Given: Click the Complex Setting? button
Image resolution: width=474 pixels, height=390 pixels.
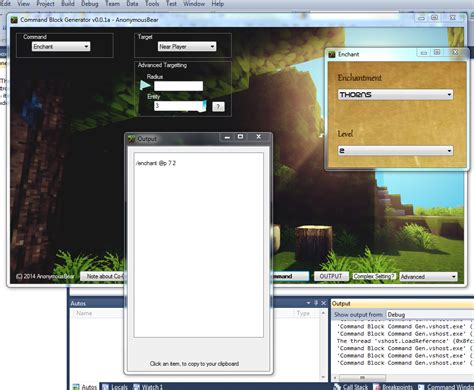Looking at the screenshot, I should coord(374,276).
